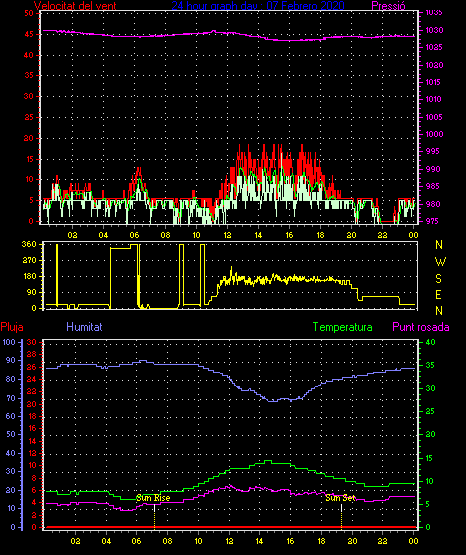
Task: Click the '1005' pressure axis value
Action: 434,117
